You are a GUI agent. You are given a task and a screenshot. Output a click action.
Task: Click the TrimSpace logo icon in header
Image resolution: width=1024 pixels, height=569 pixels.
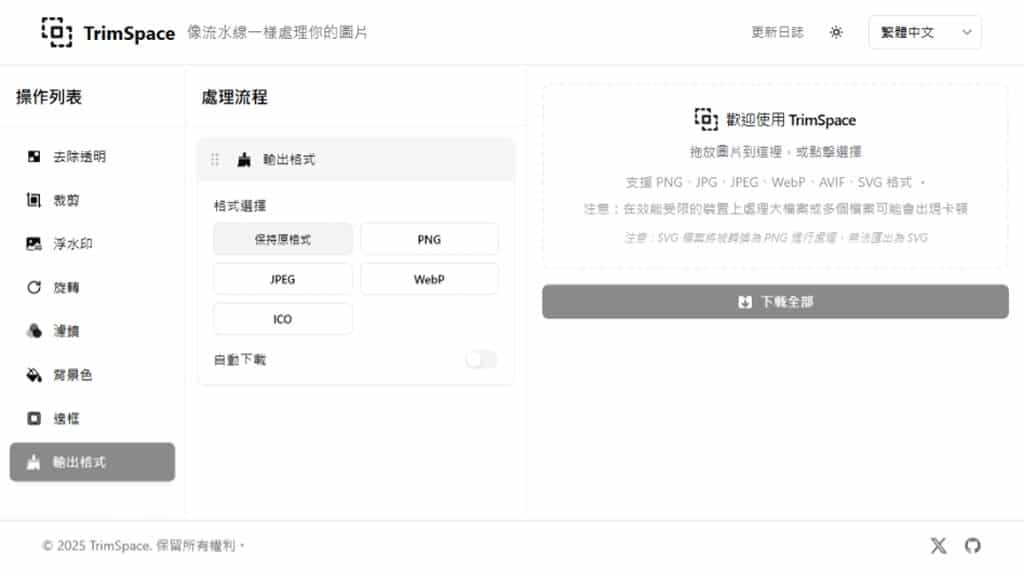(x=57, y=32)
